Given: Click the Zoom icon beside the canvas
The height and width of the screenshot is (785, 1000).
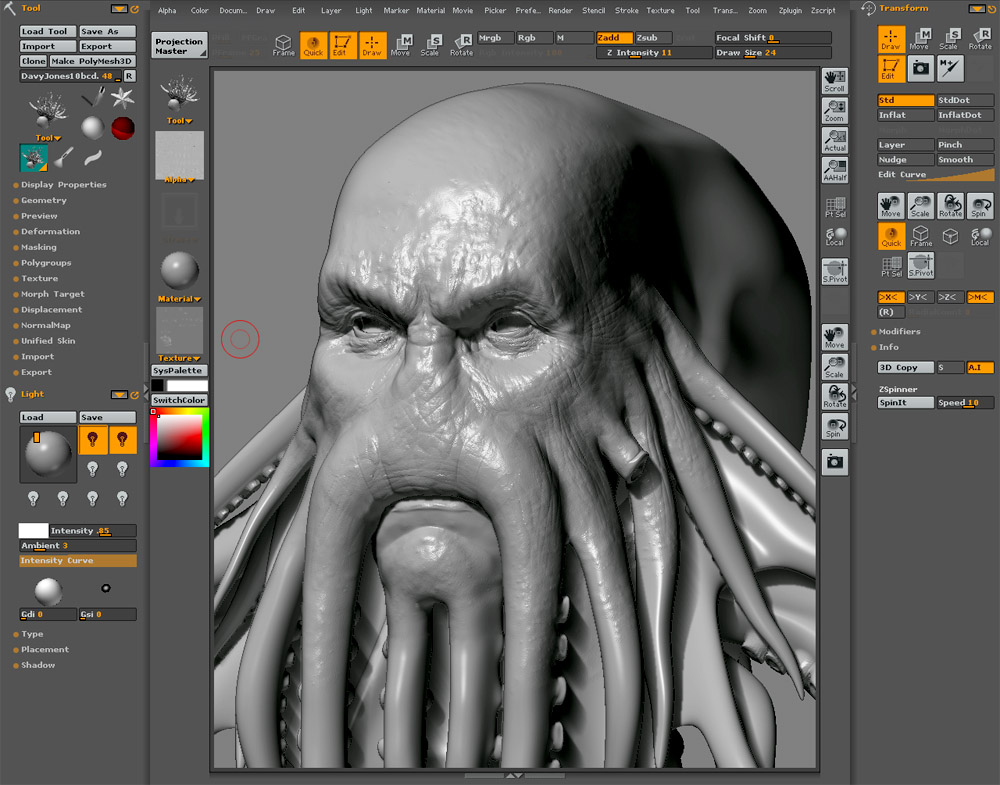Looking at the screenshot, I should 834,110.
